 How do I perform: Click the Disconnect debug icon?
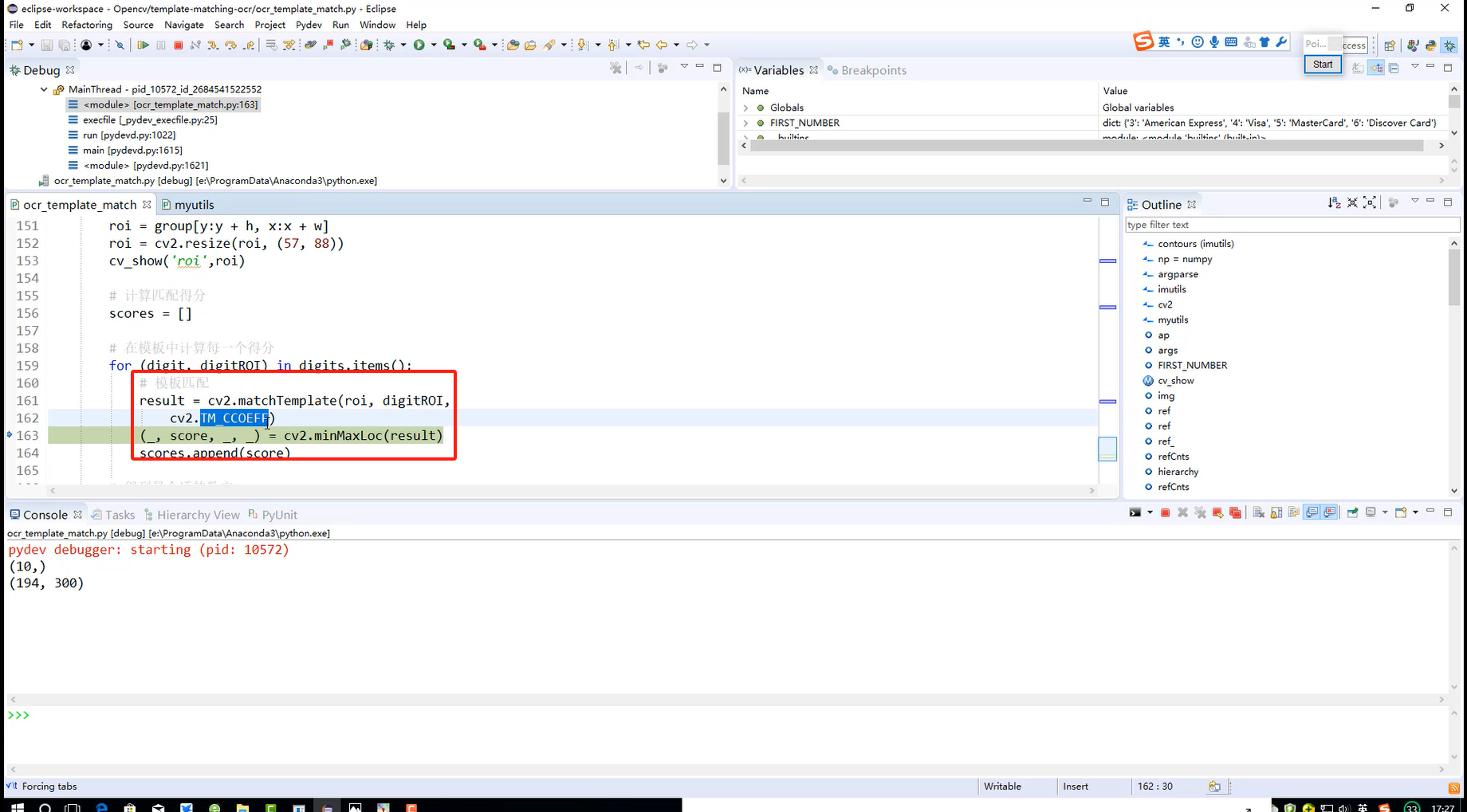coord(195,45)
